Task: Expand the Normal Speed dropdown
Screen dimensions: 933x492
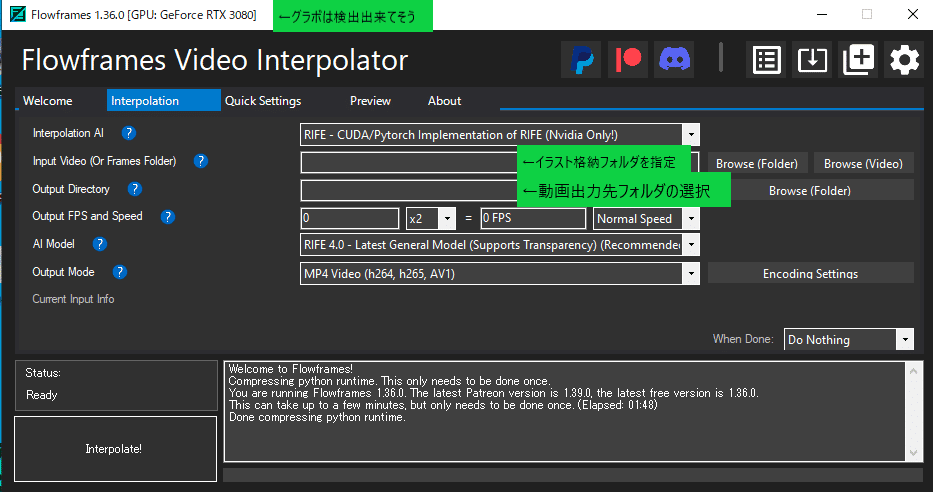Action: pos(691,218)
